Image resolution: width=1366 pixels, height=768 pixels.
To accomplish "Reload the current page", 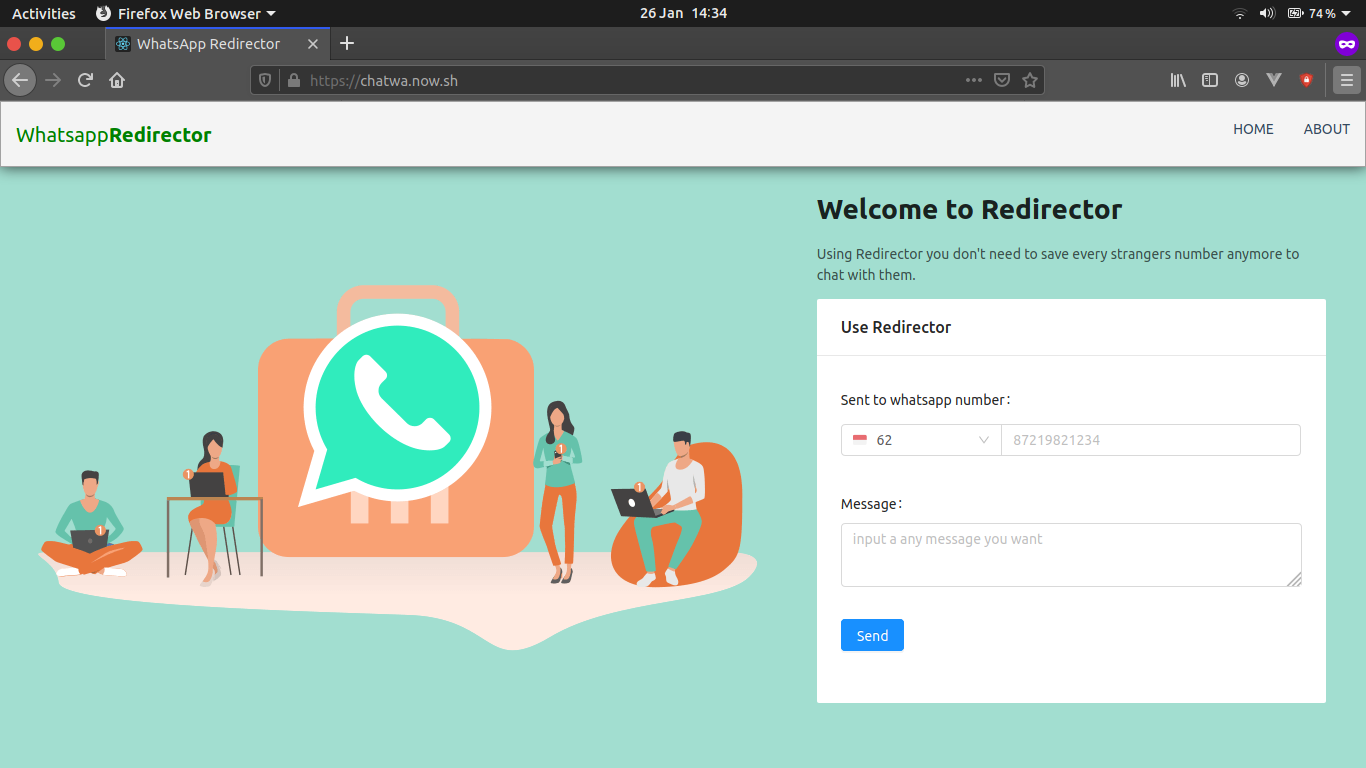I will (84, 80).
